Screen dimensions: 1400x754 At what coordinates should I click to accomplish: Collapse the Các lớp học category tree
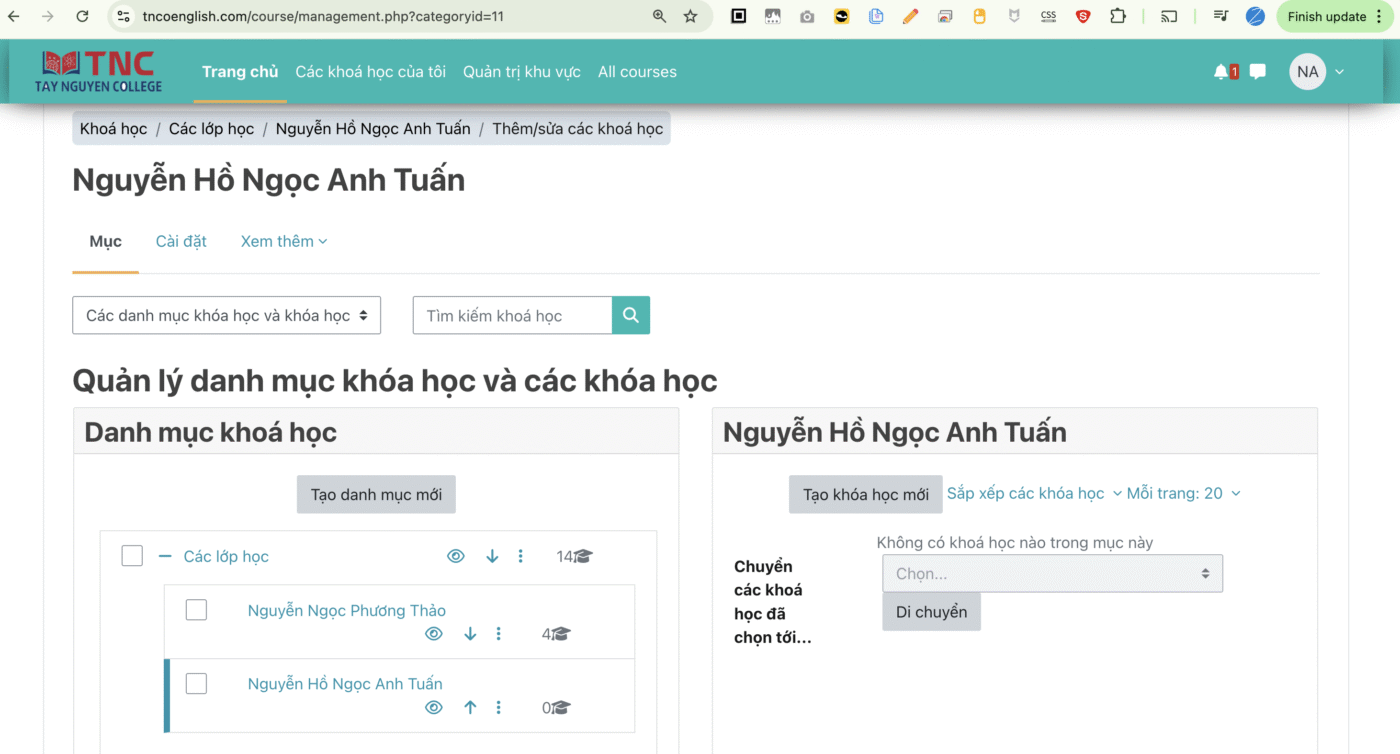(x=165, y=556)
